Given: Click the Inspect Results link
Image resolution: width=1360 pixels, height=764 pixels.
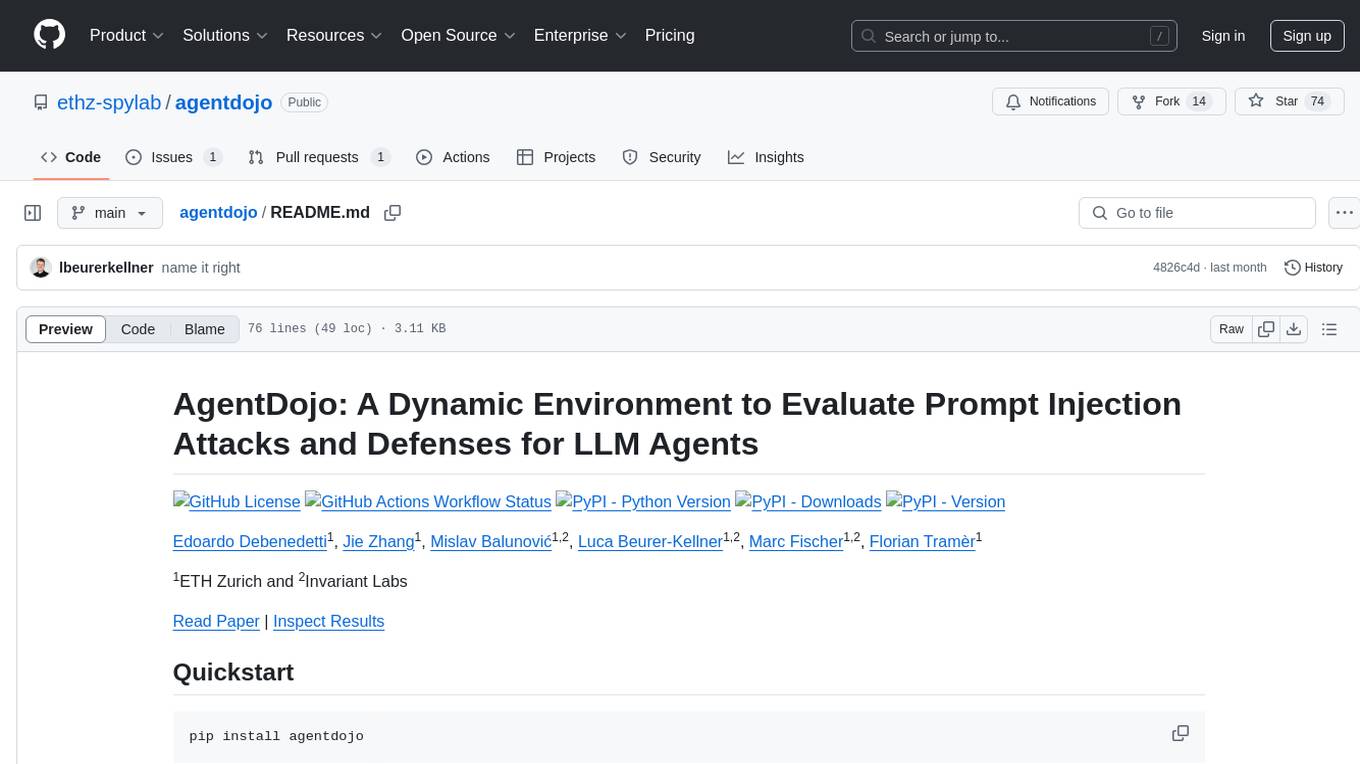Looking at the screenshot, I should pos(329,621).
